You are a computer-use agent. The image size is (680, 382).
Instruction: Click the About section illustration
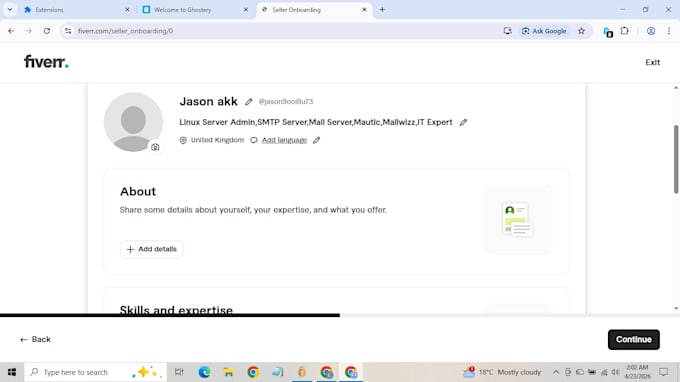pyautogui.click(x=518, y=219)
